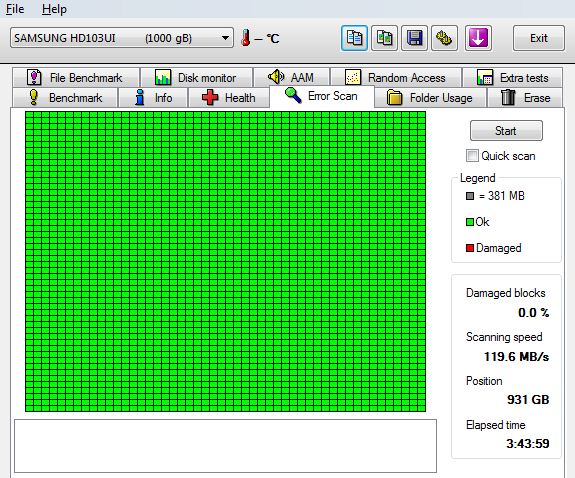Open the options tools icon

click(444, 38)
